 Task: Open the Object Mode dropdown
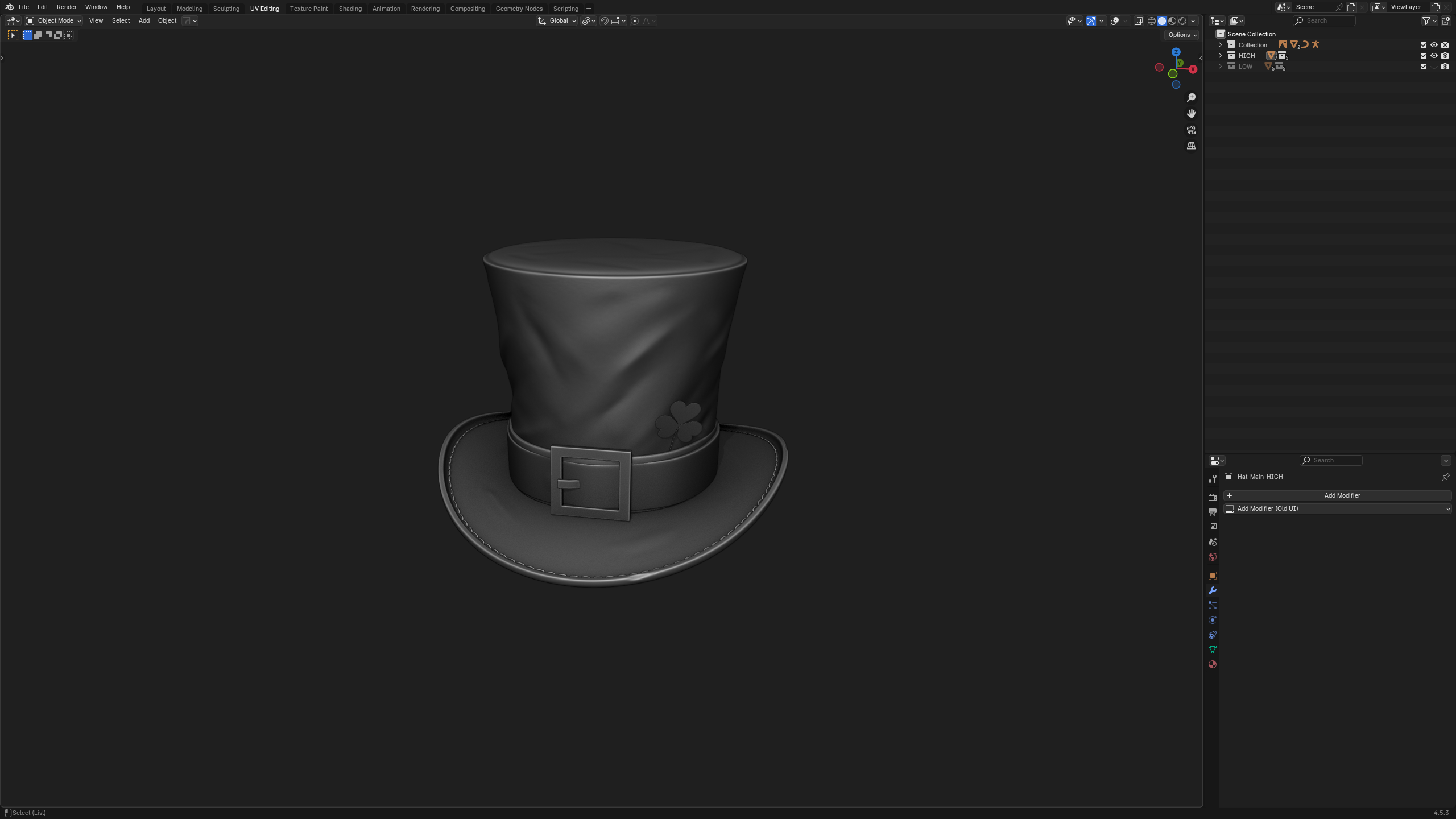[x=55, y=21]
